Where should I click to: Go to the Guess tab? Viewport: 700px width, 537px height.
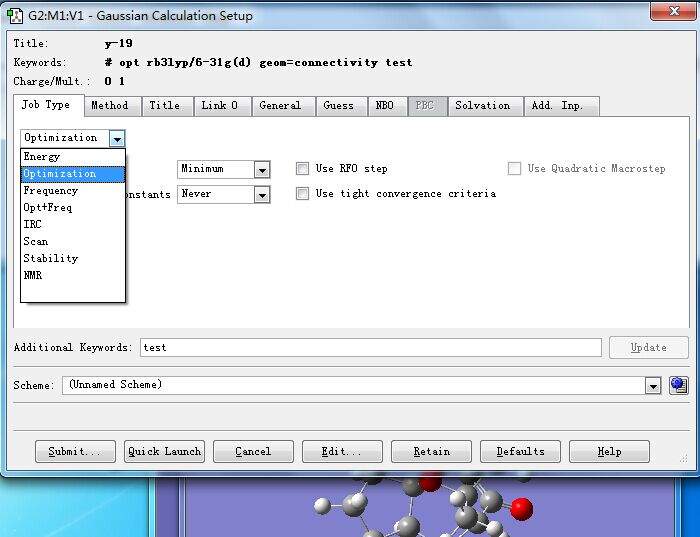[342, 106]
